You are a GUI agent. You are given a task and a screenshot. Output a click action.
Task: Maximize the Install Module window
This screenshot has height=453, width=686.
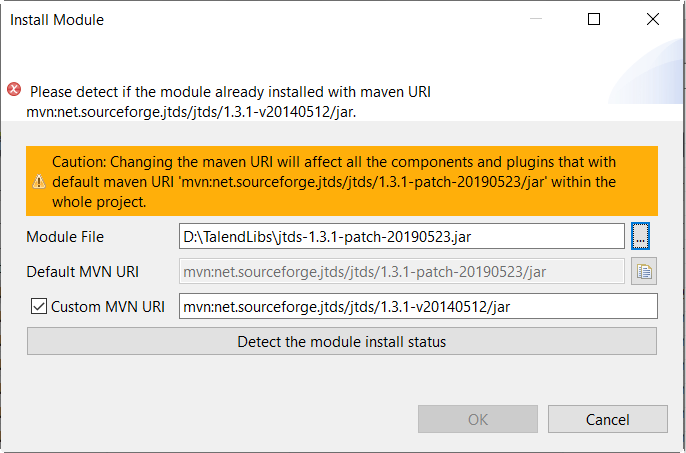point(594,19)
